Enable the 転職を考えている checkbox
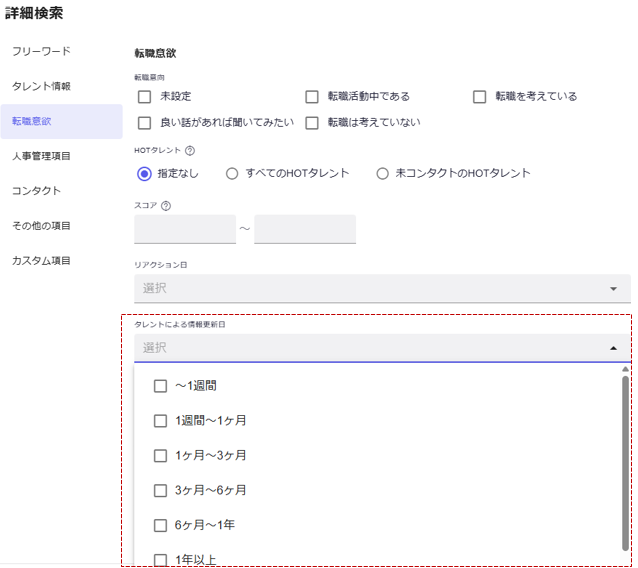This screenshot has height=568, width=638. 479,97
